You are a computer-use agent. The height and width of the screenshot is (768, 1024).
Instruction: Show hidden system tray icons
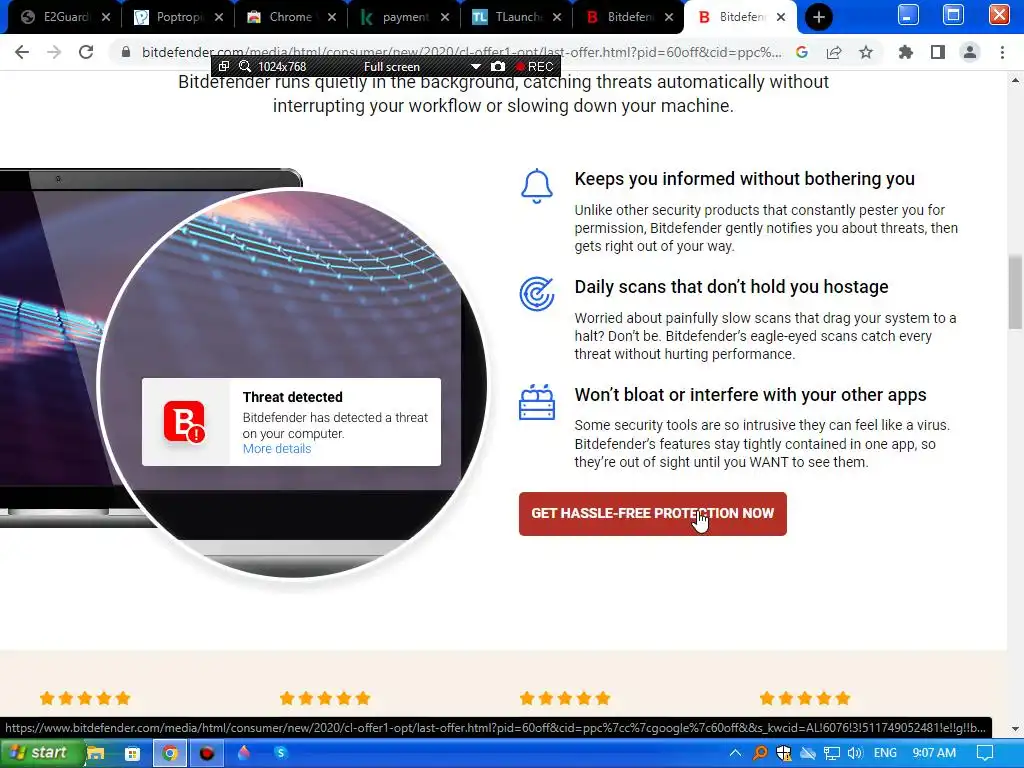click(735, 753)
